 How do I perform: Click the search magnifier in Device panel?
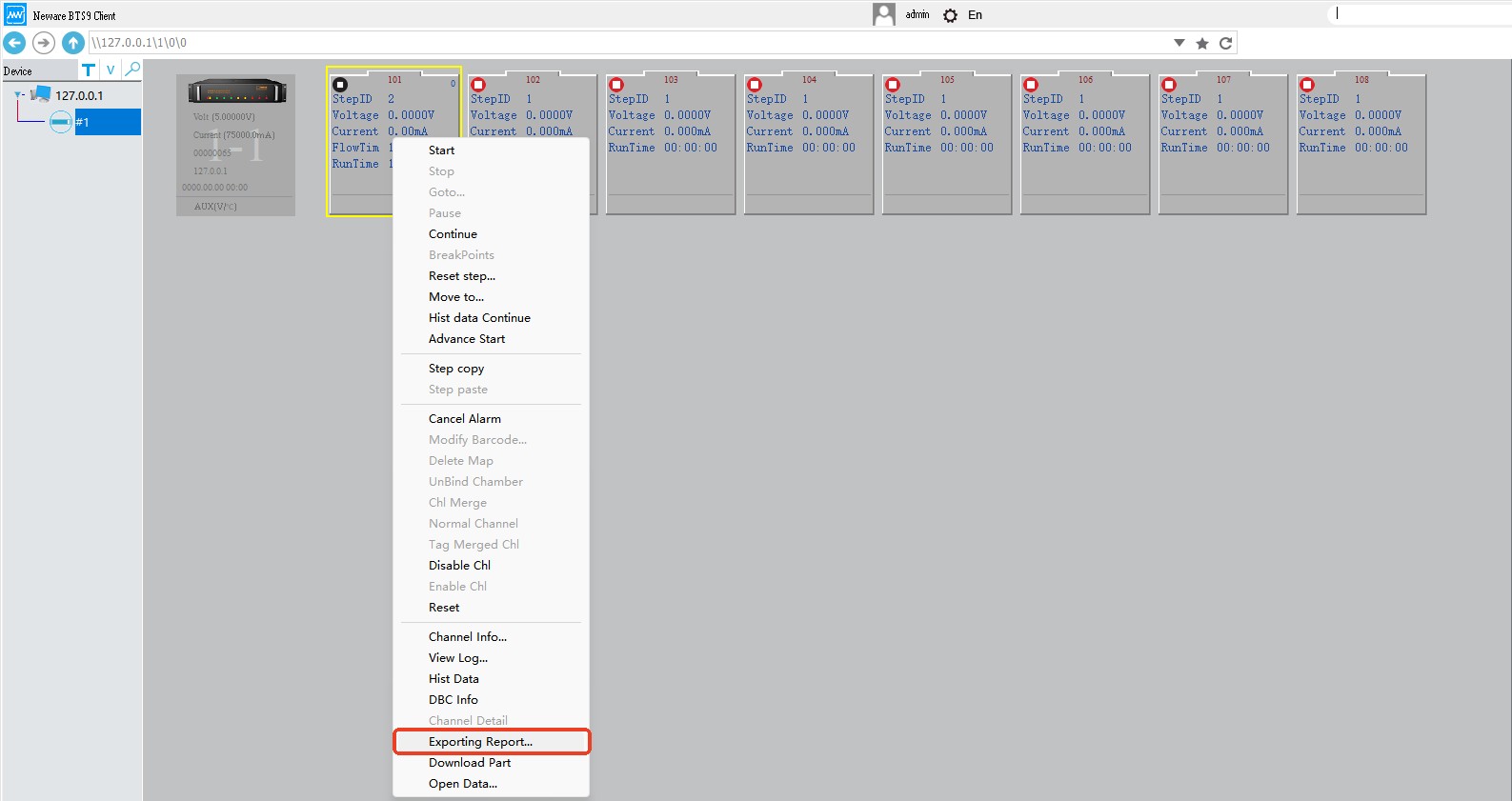click(x=132, y=69)
